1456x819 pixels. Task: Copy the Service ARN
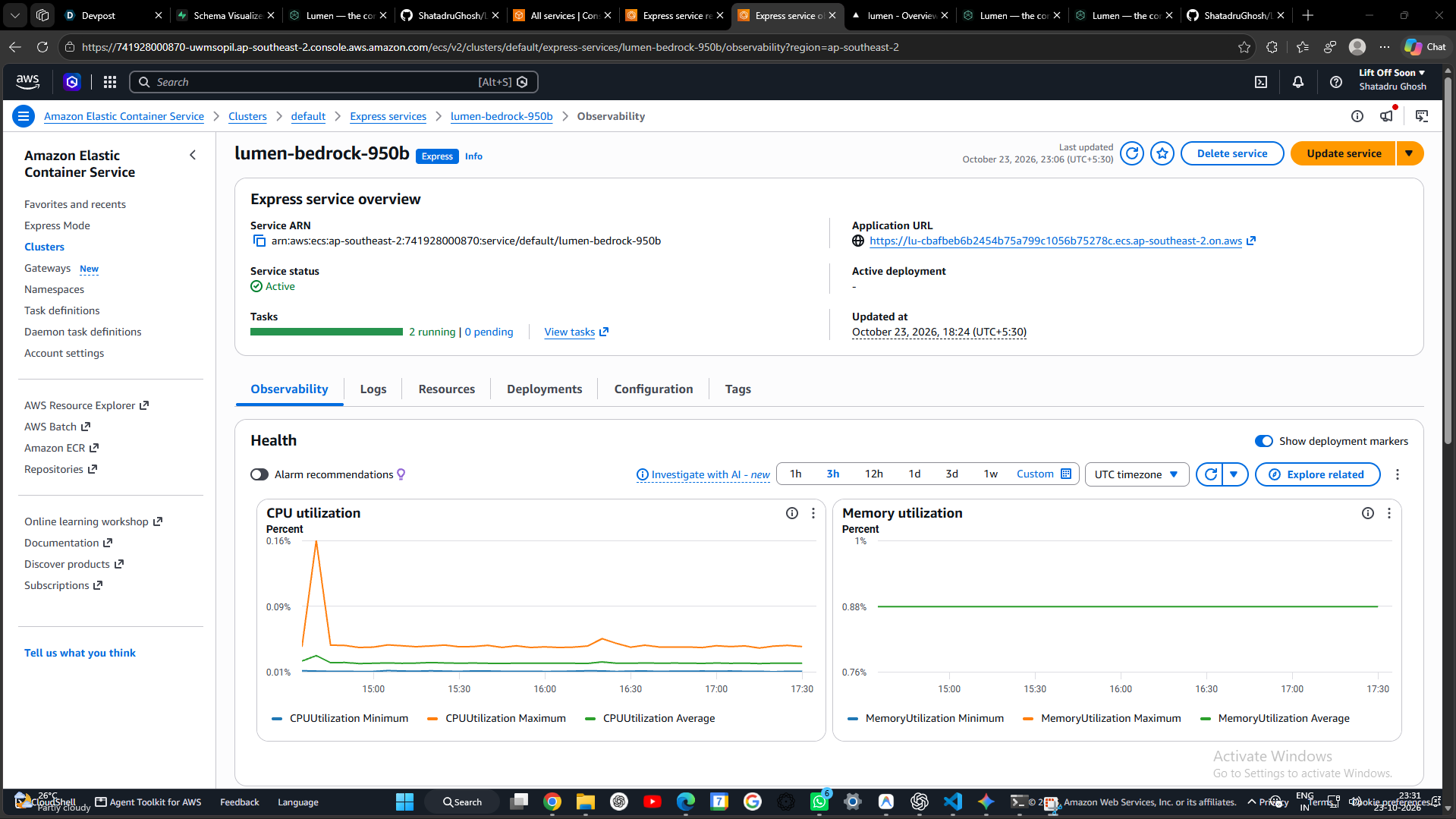tap(259, 241)
